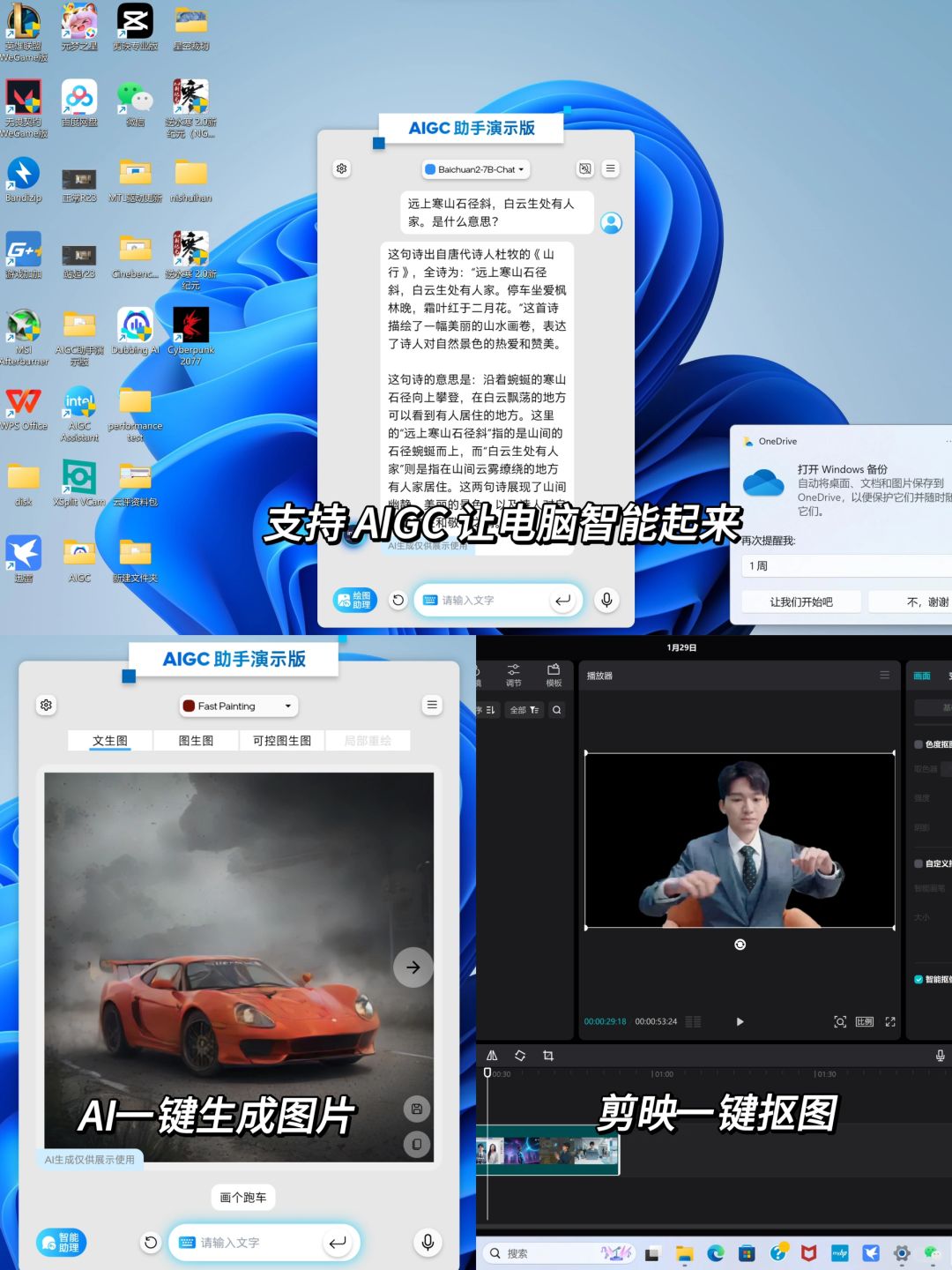
Task: Copy the generated car image
Action: (x=417, y=1144)
